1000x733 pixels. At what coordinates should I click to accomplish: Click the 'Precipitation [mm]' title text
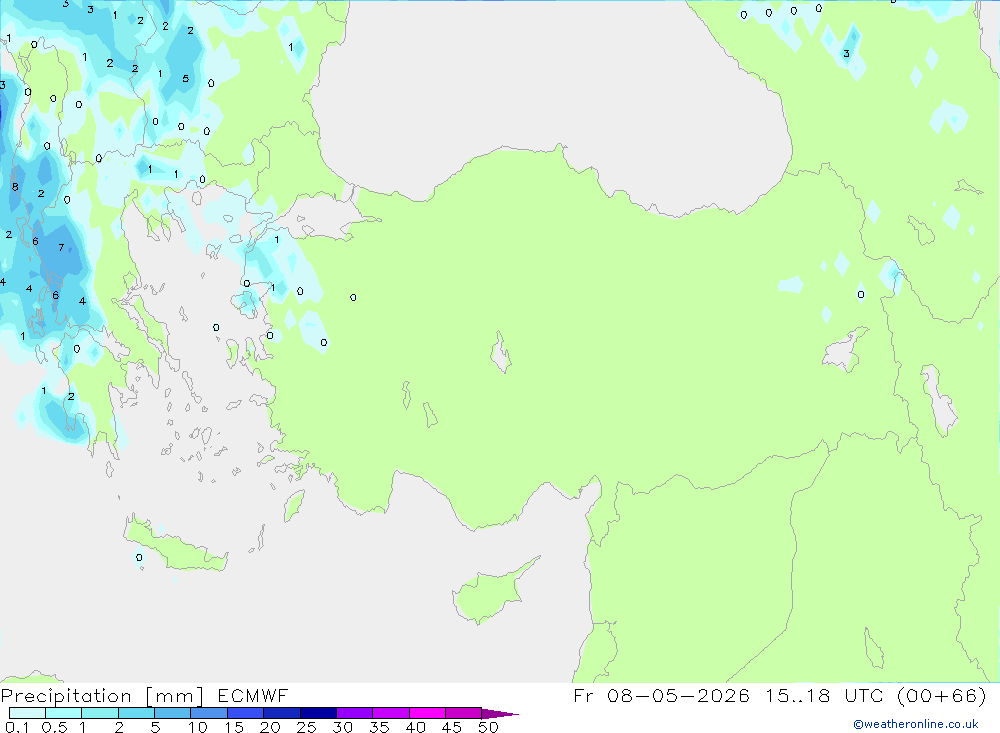pos(102,696)
